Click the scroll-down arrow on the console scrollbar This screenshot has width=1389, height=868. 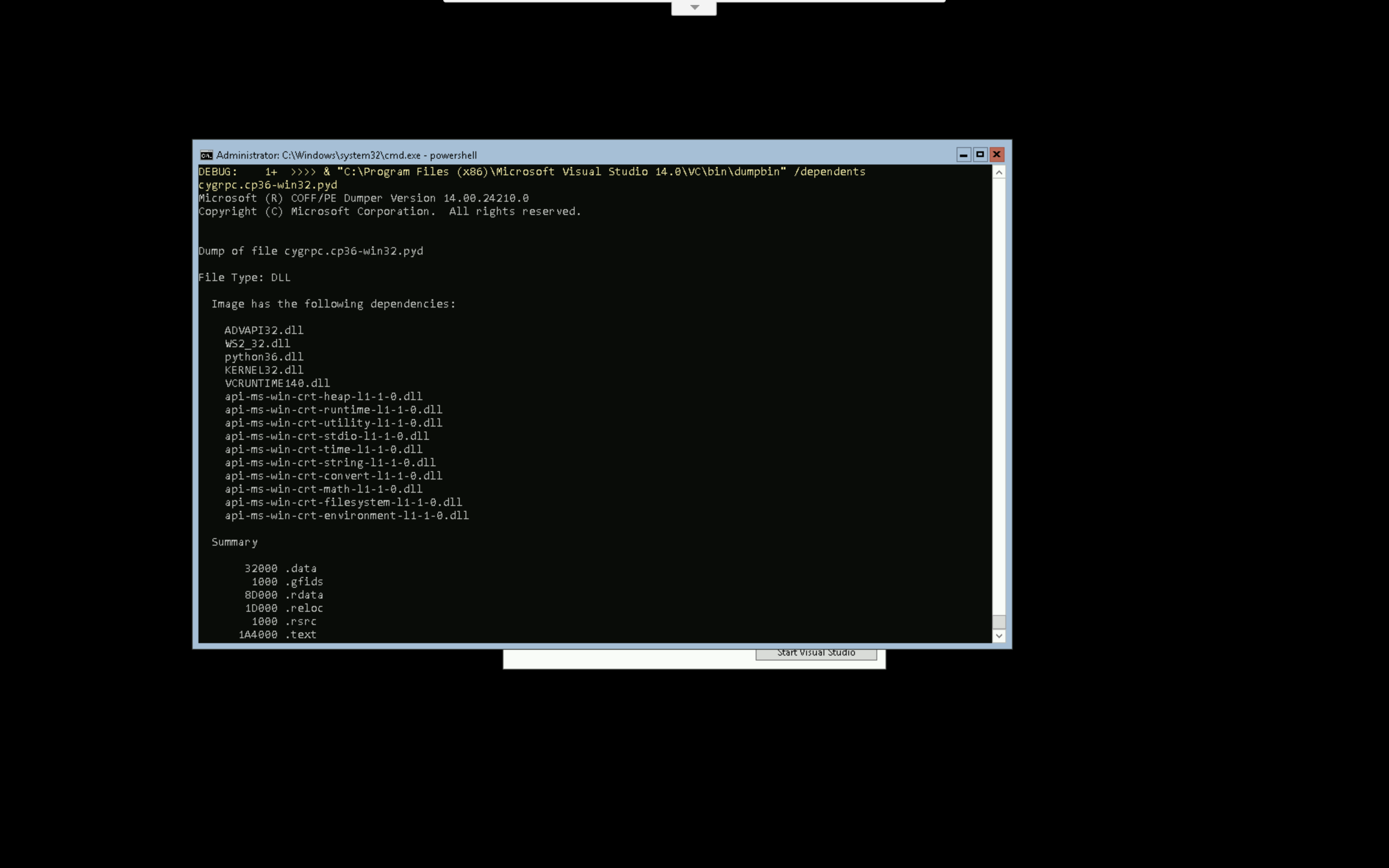pos(1000,636)
